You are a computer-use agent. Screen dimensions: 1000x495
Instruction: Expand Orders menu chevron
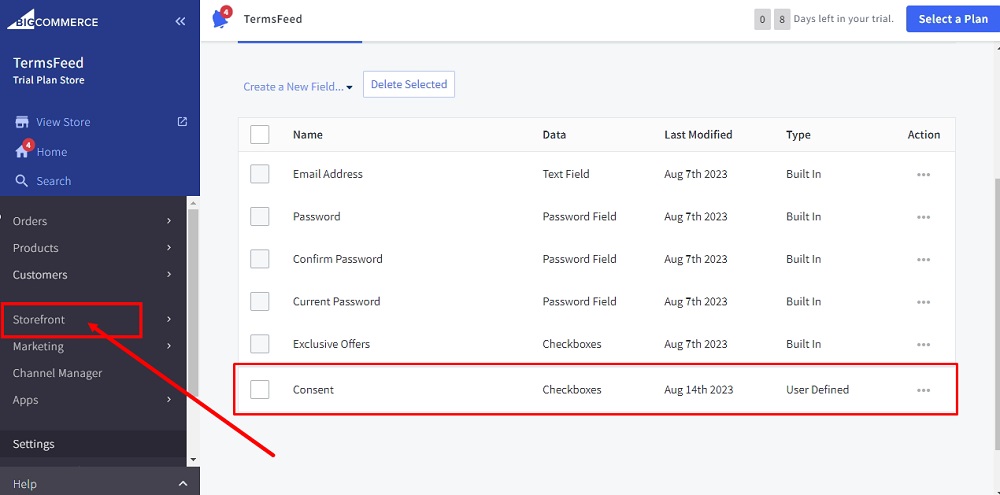[169, 221]
